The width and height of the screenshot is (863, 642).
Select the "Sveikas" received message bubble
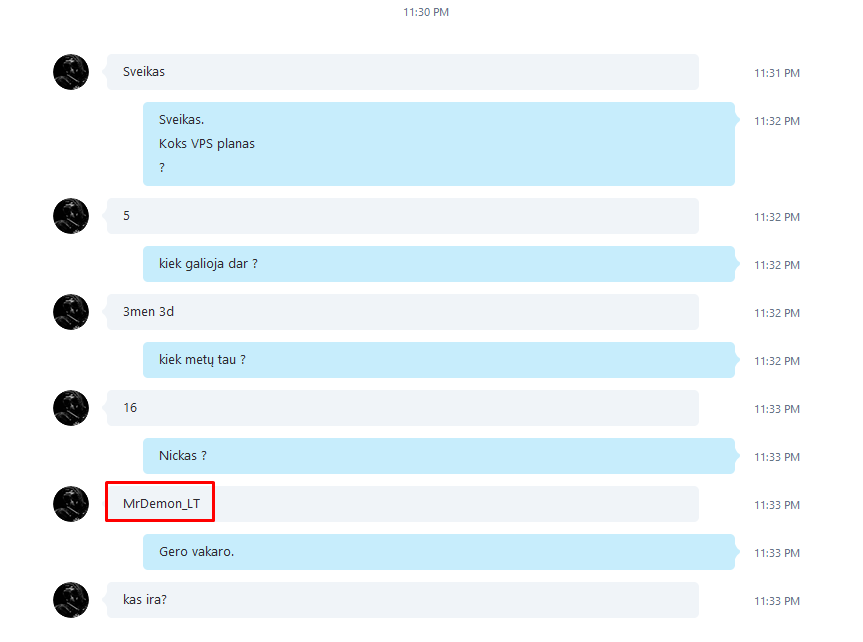[x=403, y=72]
